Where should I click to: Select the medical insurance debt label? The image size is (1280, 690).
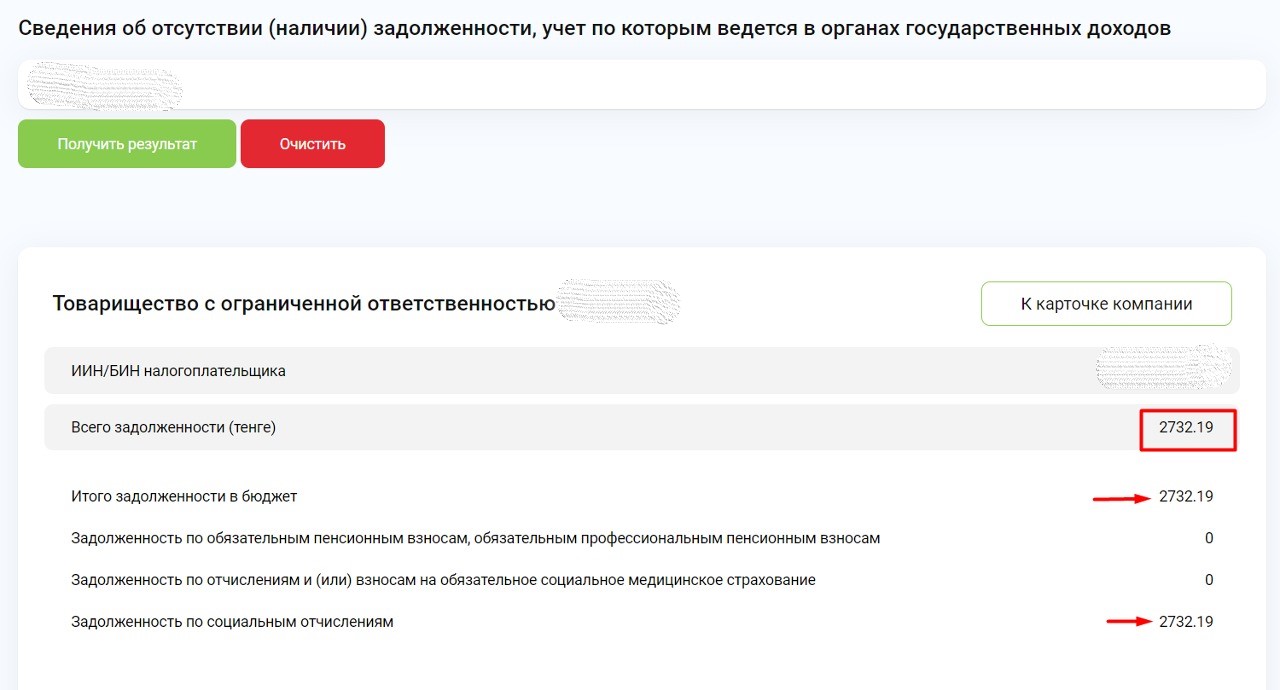coord(443,580)
